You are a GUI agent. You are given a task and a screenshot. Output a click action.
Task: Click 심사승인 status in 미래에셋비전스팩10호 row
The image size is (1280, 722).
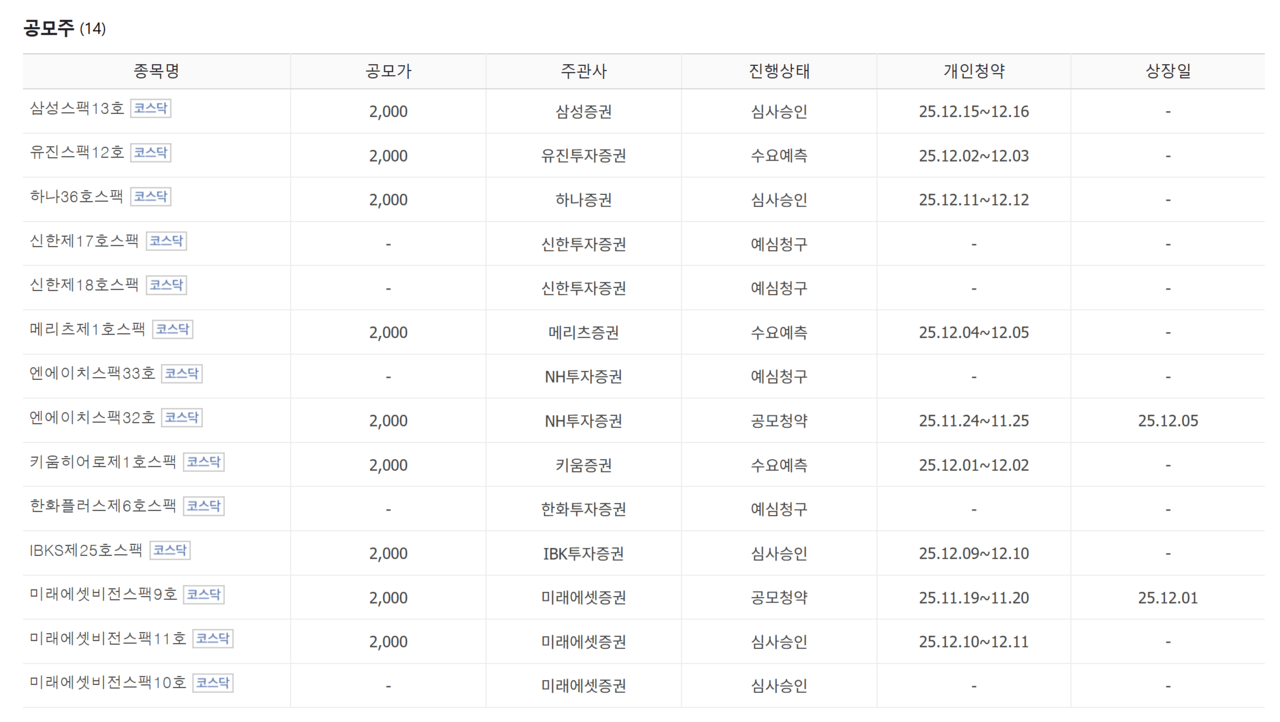pyautogui.click(x=779, y=686)
